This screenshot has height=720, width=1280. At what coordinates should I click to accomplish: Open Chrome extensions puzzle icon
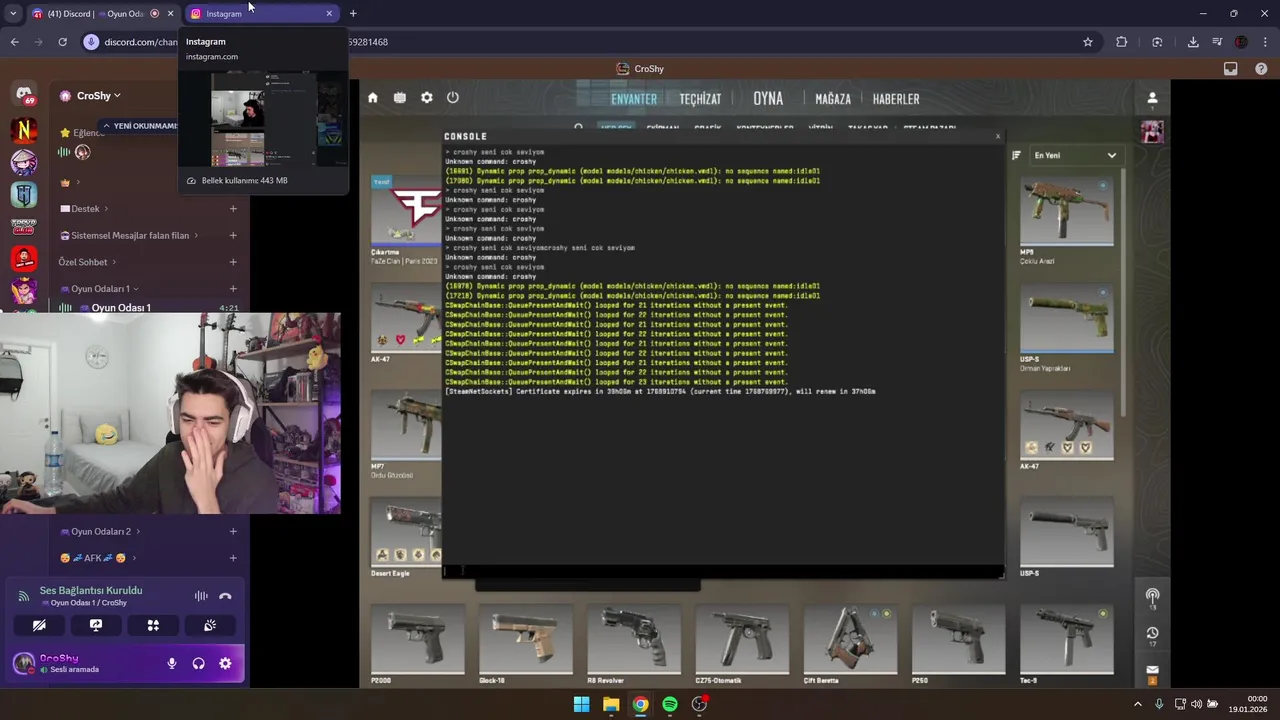(x=1121, y=42)
